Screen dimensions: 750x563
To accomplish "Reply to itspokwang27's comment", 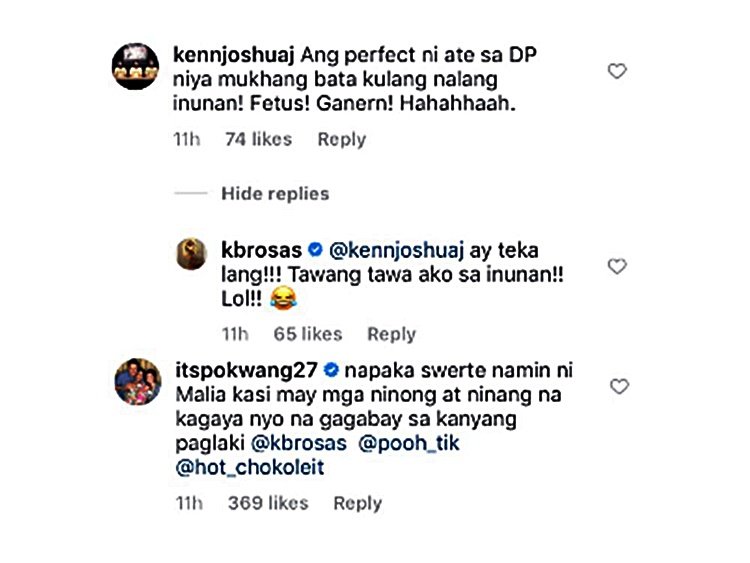I will (357, 503).
